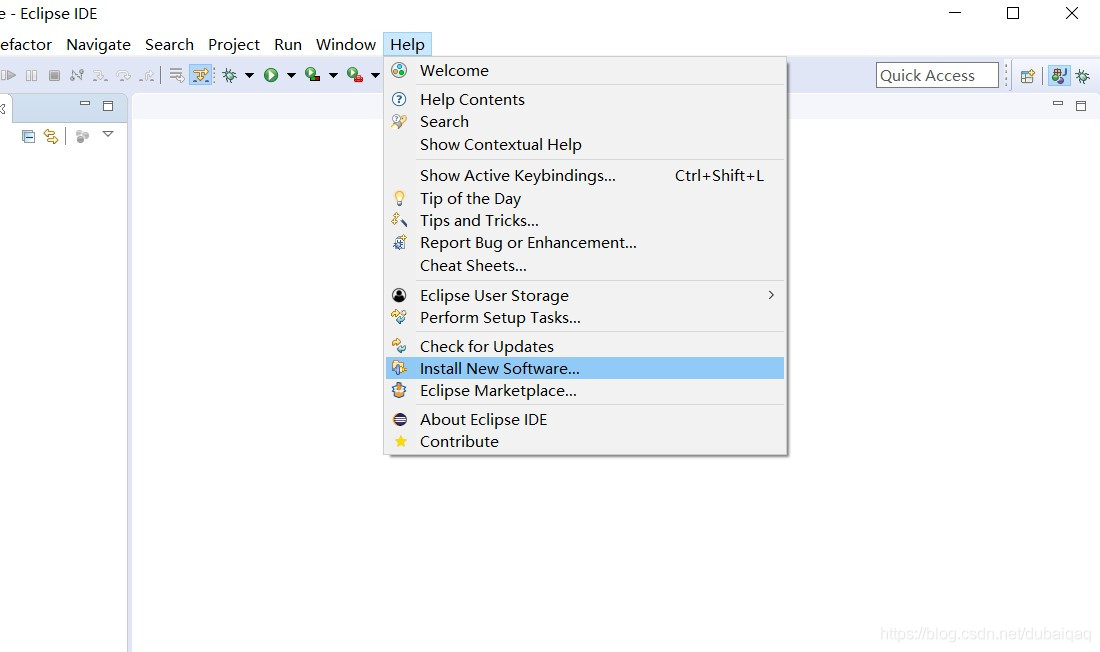Close the open Help menu header
1100x652 pixels.
point(407,44)
